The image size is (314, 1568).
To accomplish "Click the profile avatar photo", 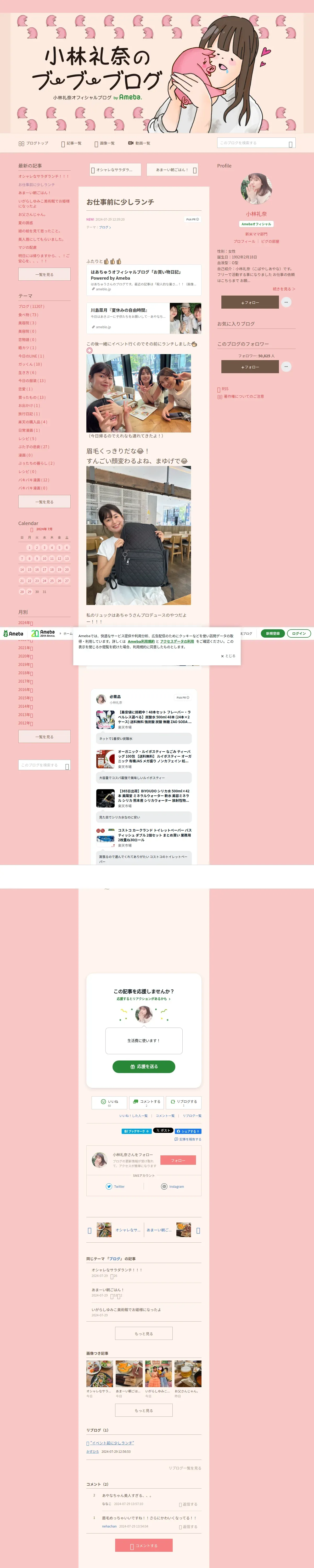I will 256,189.
